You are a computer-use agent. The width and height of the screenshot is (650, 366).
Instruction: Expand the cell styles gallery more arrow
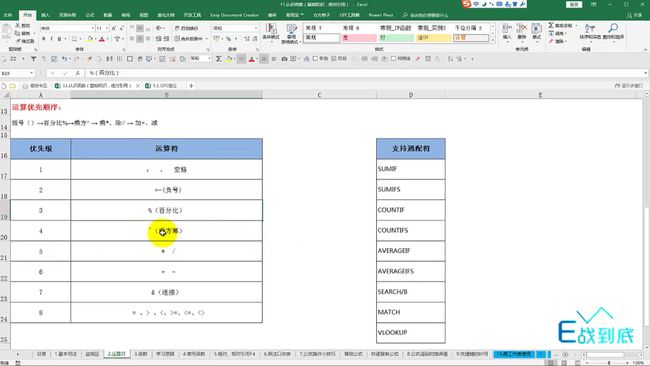493,40
